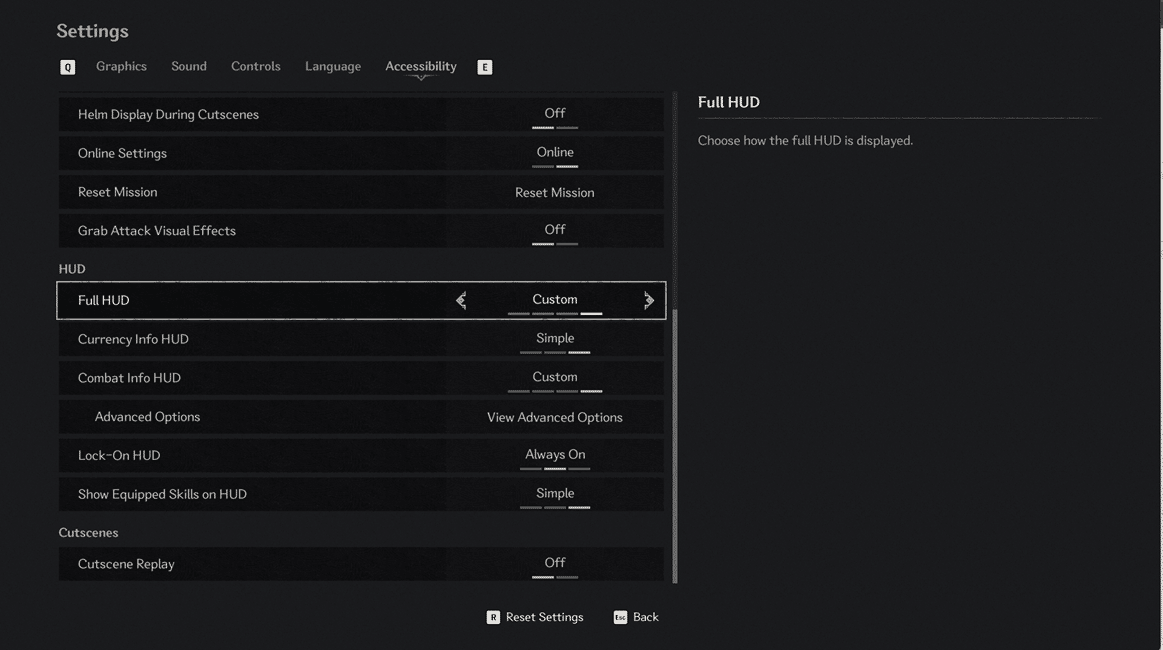Toggle the Online Settings value
1163x650 pixels.
pos(555,152)
